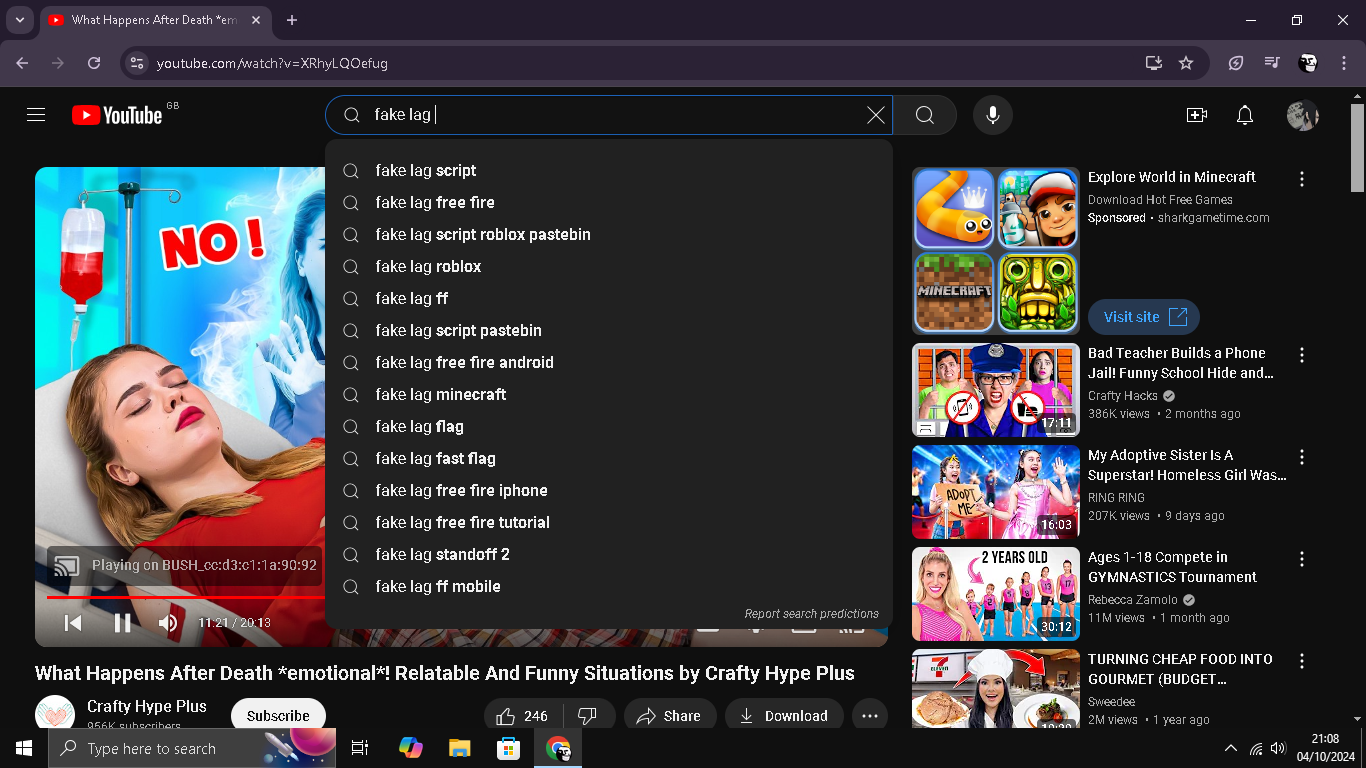The height and width of the screenshot is (768, 1366).
Task: Open the Windows Start menu
Action: (x=24, y=748)
